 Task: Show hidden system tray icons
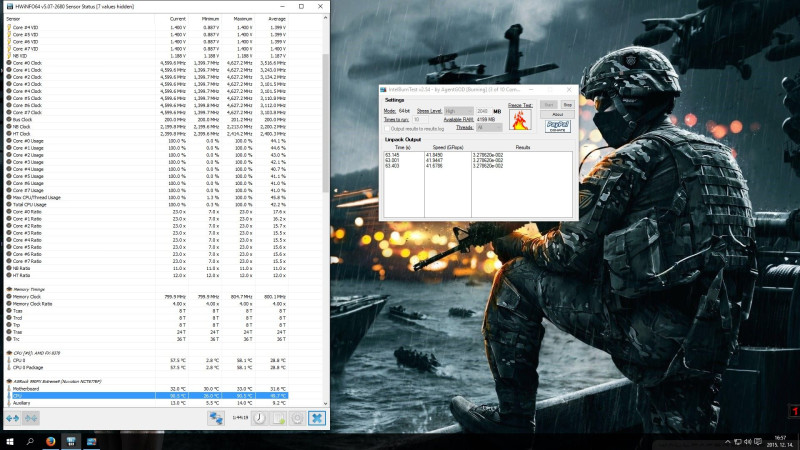tap(728, 442)
